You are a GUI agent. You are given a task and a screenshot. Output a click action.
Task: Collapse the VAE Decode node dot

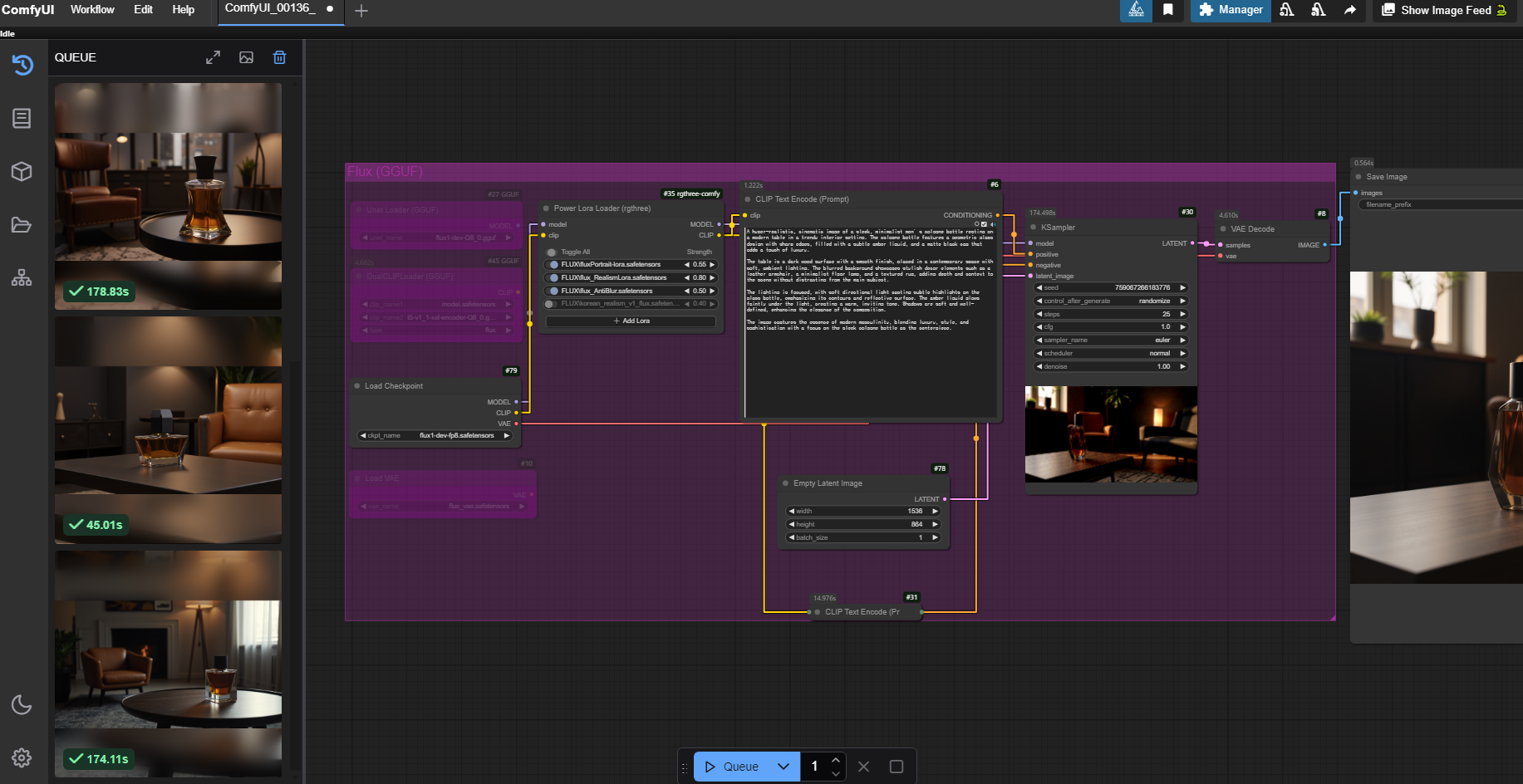[x=1223, y=229]
